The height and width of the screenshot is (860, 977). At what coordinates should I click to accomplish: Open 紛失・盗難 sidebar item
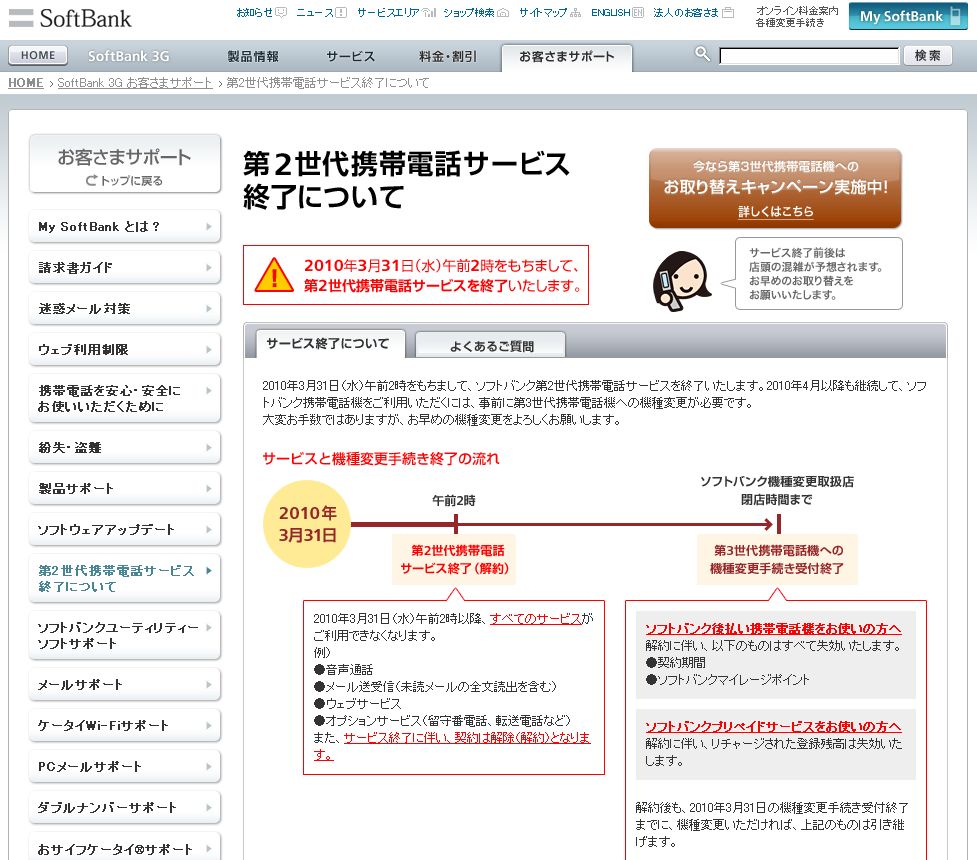[125, 447]
